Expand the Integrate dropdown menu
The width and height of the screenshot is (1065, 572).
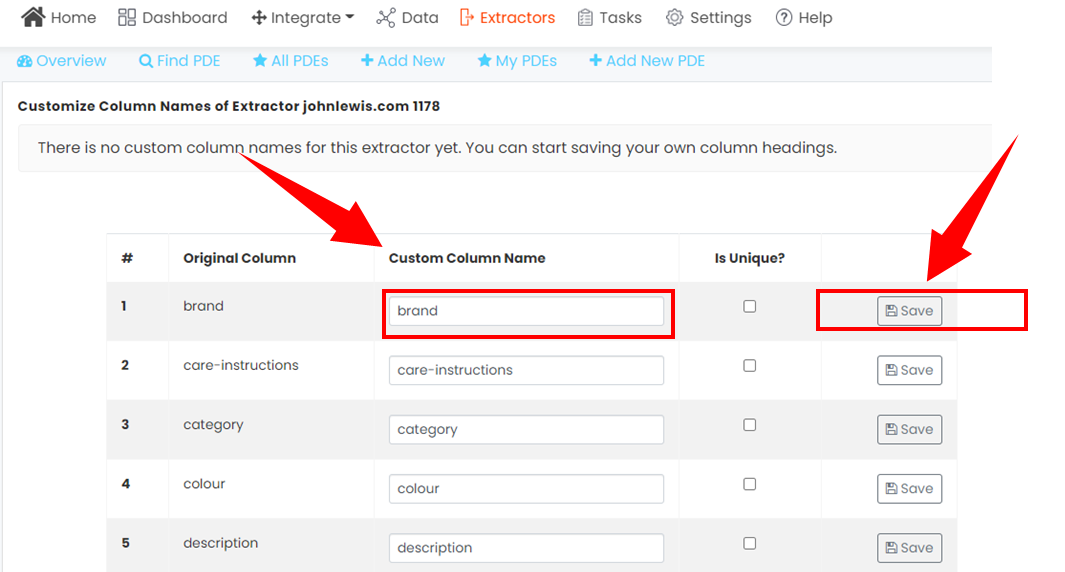(303, 18)
